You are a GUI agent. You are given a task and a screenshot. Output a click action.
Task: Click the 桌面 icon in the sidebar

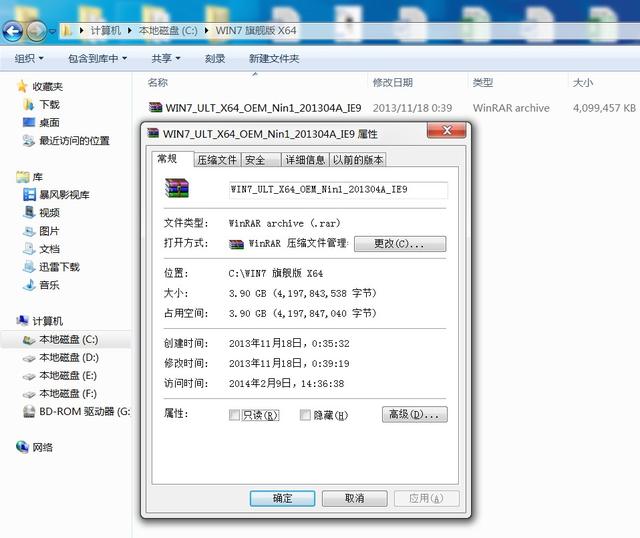pyautogui.click(x=29, y=122)
